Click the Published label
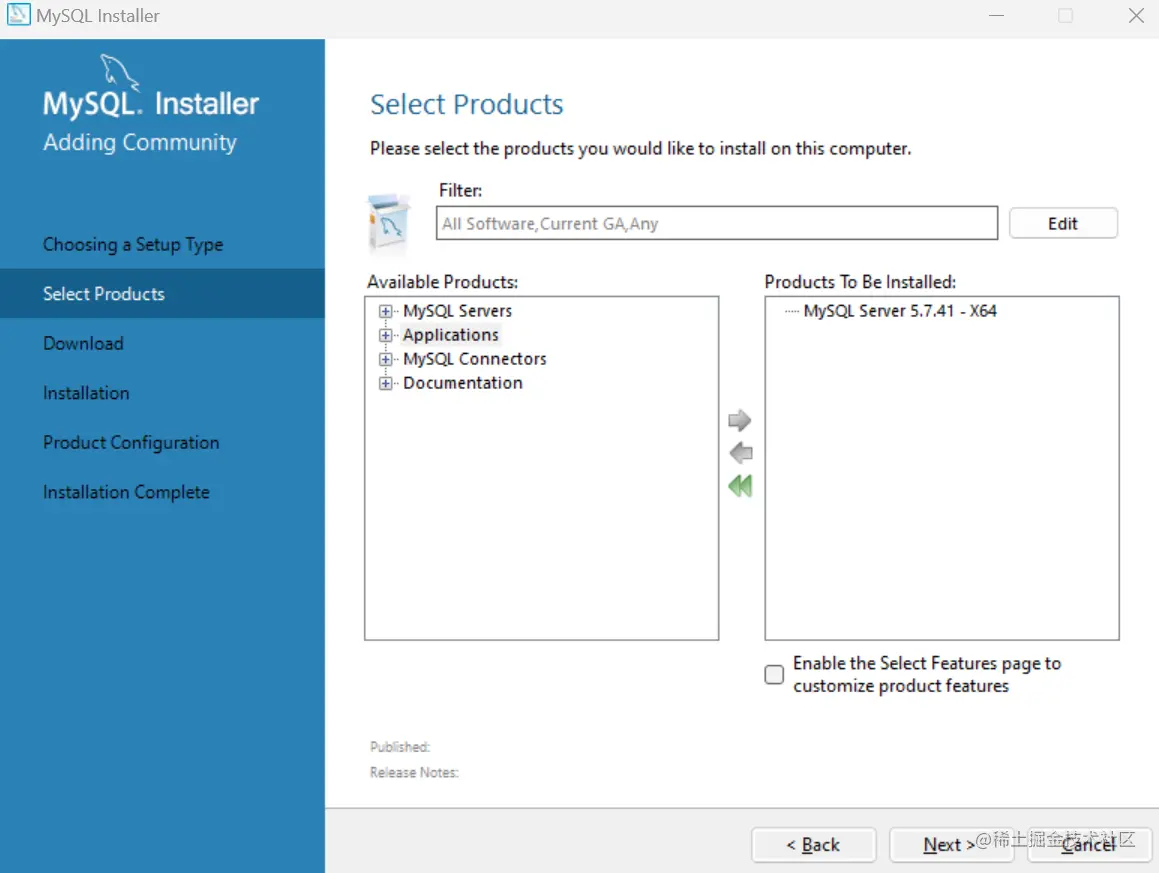 pyautogui.click(x=400, y=747)
